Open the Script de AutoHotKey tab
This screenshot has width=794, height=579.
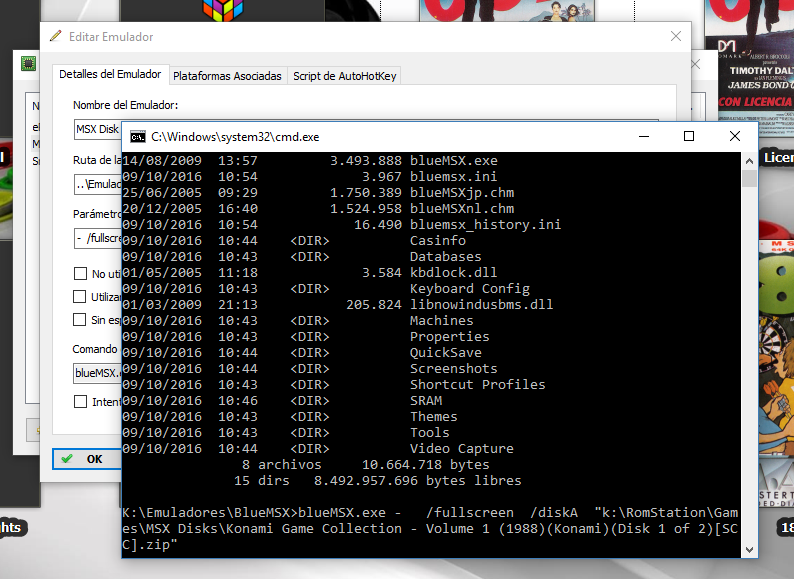[x=344, y=76]
